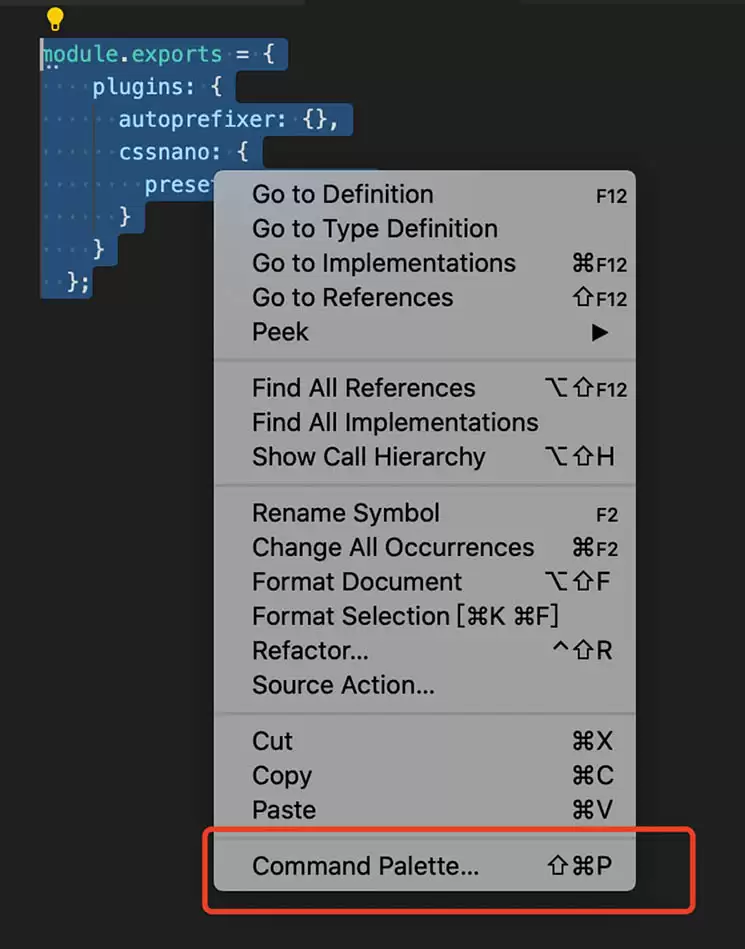The width and height of the screenshot is (745, 949).
Task: Copy the selected code
Action: point(282,775)
